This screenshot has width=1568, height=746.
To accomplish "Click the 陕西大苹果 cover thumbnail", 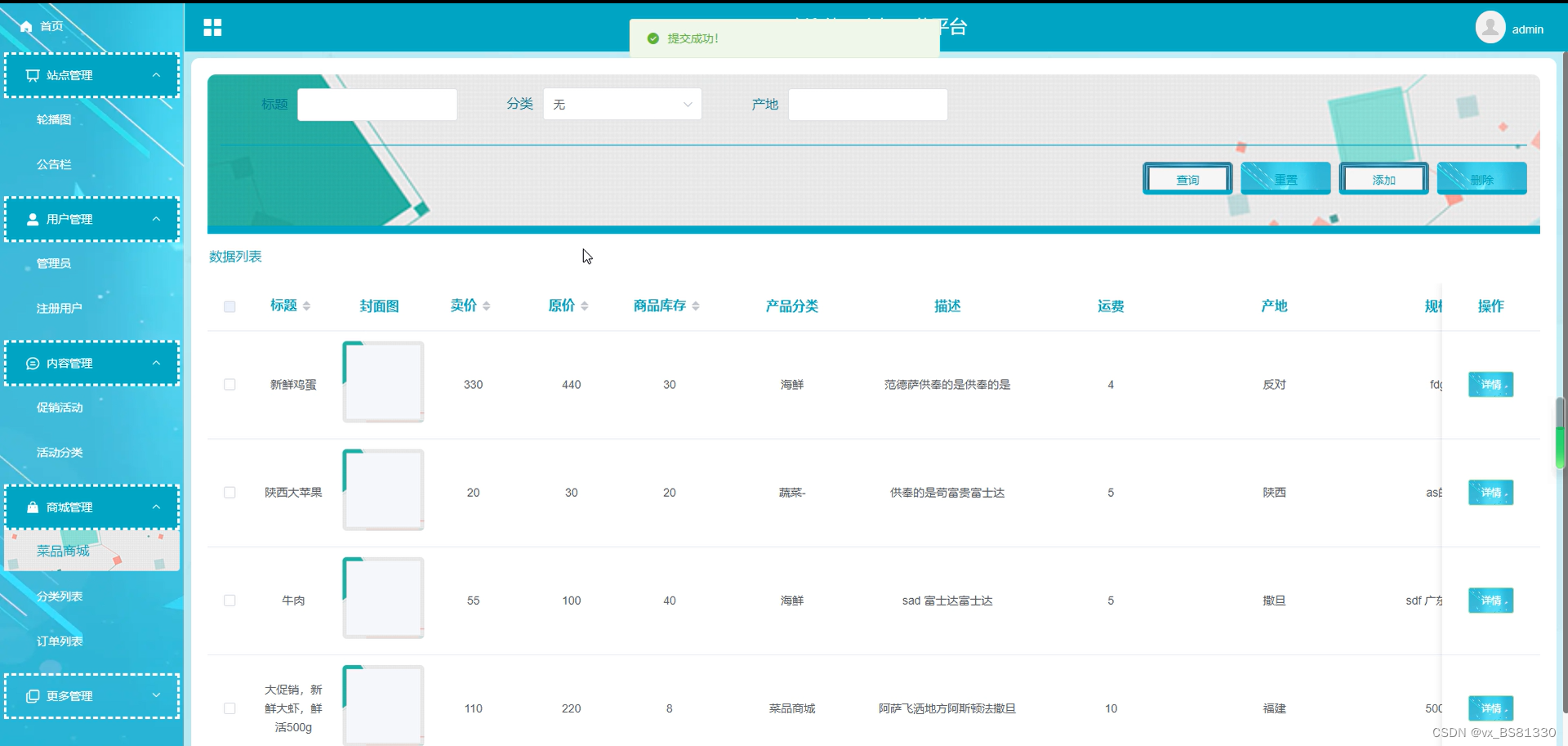I will click(x=383, y=490).
